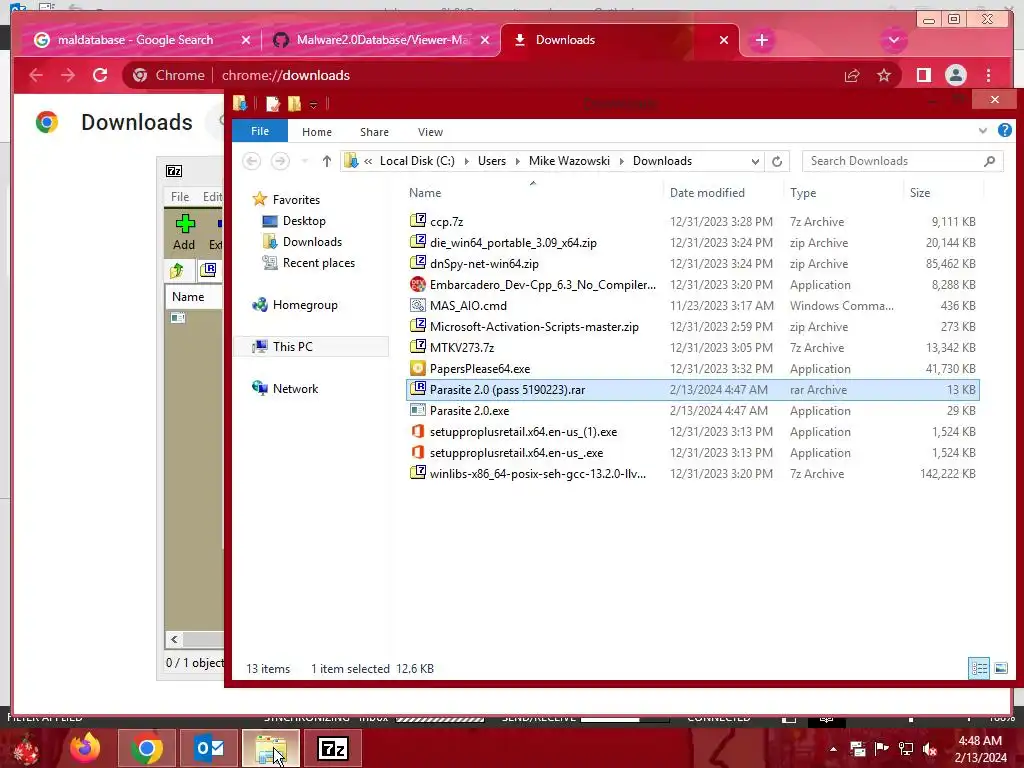Switch to Malware2.0Database GitHub tab
Viewport: 1024px width, 768px height.
383,40
